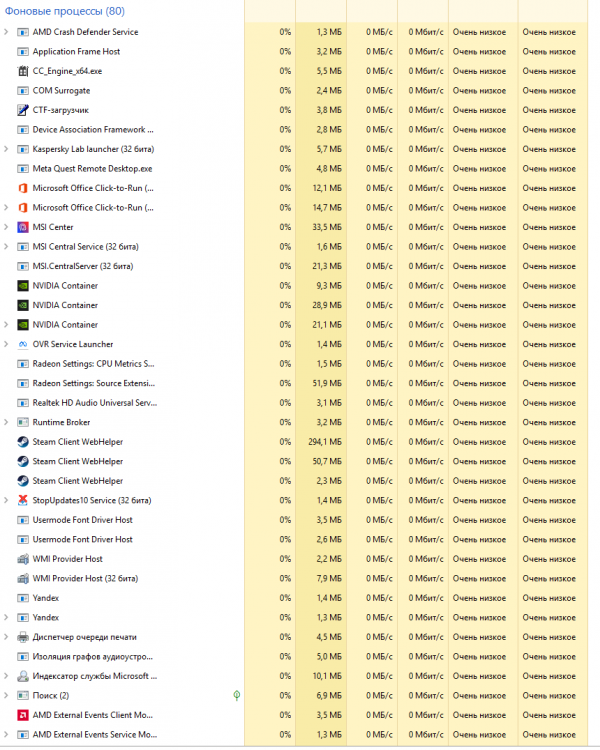Click WMI Provider Host icon using 2,2 МБ
The width and height of the screenshot is (600, 750).
pyautogui.click(x=22, y=559)
